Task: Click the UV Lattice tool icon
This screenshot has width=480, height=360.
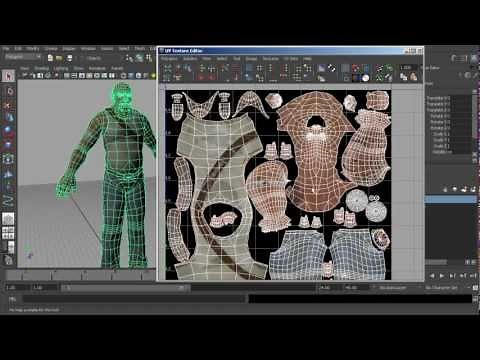Action: click(x=167, y=68)
